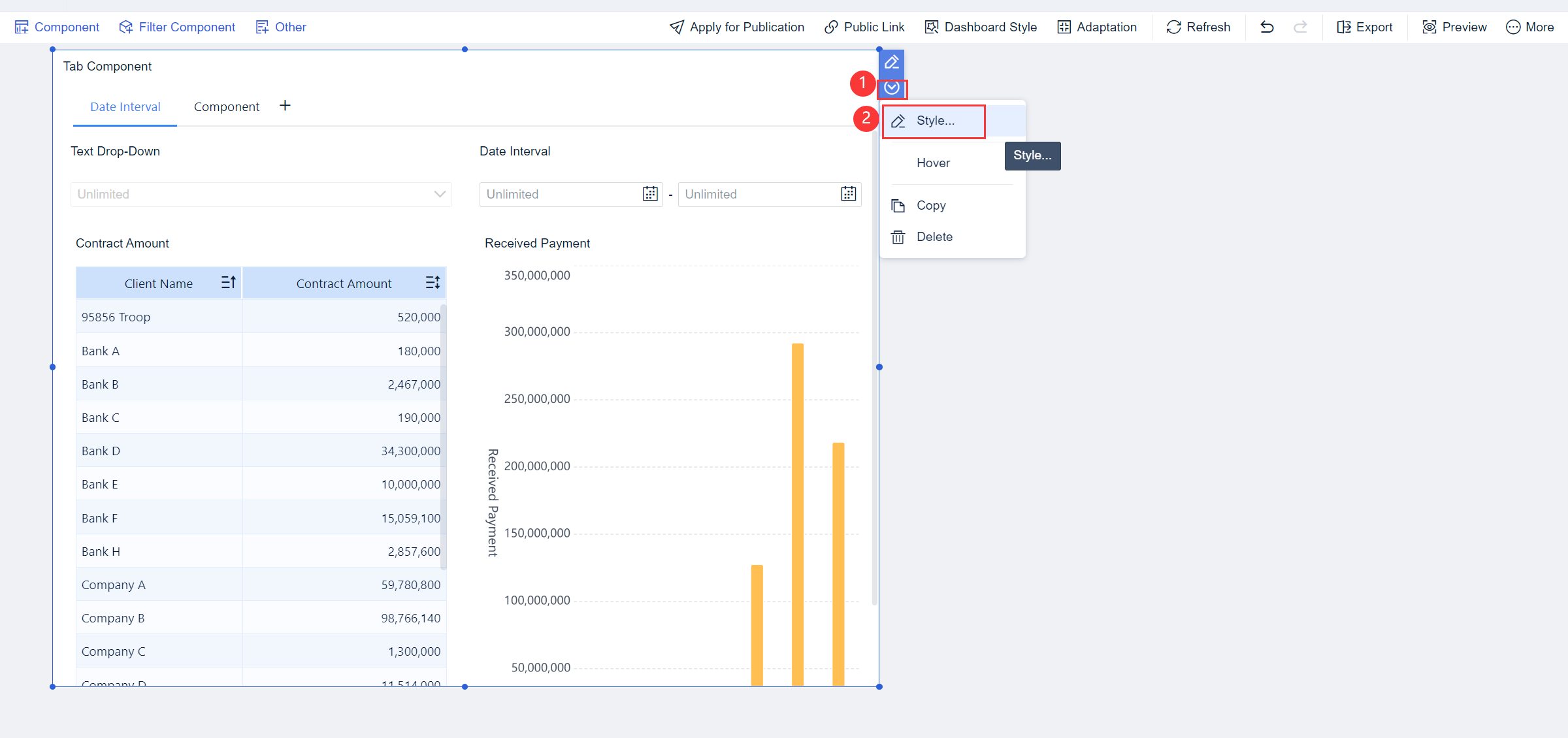The image size is (1568, 738).
Task: Click the Undo arrow icon
Action: [x=1266, y=27]
